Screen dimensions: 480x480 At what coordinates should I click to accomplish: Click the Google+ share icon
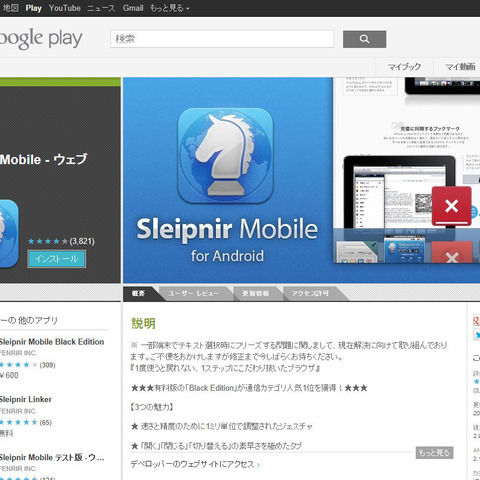[477, 320]
